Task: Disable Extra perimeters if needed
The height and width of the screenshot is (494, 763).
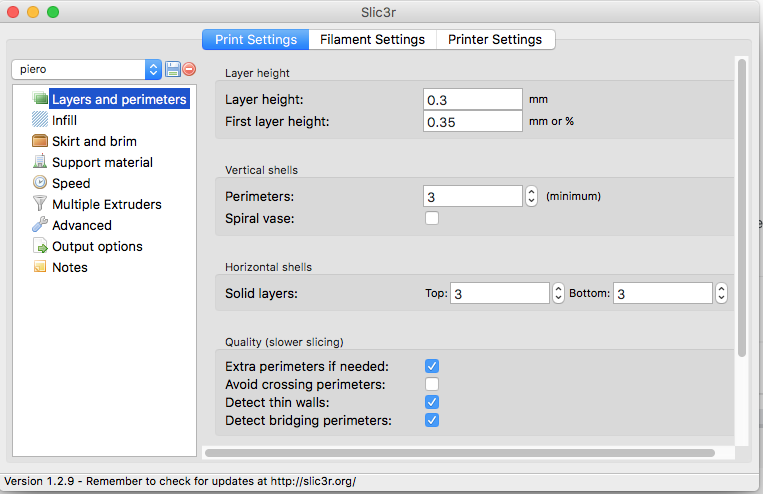Action: click(432, 366)
